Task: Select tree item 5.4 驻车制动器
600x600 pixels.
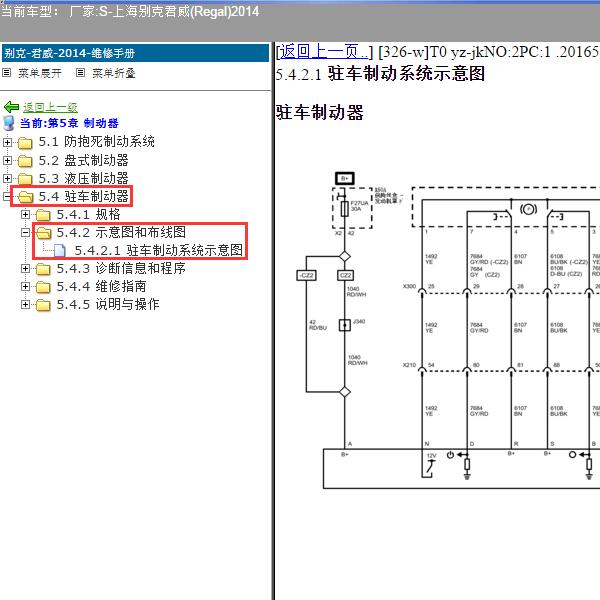Action: 83,196
